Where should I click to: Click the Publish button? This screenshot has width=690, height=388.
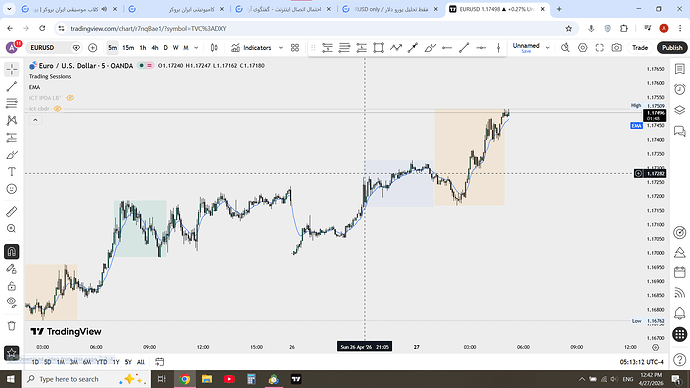(x=672, y=48)
